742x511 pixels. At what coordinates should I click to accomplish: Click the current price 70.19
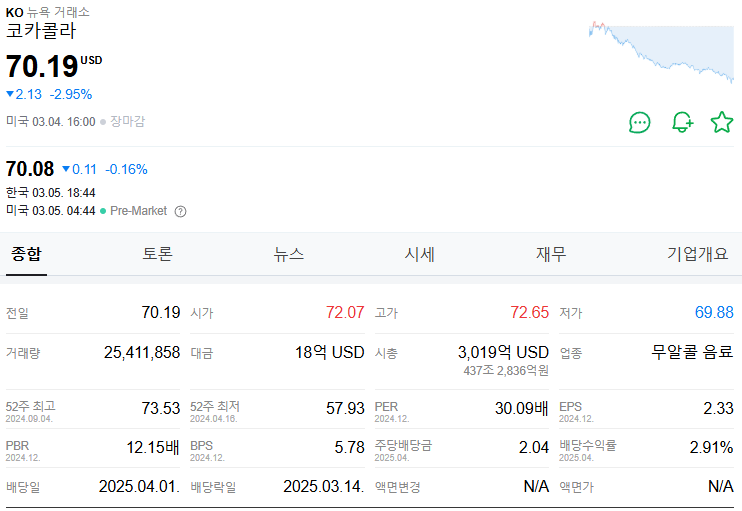point(42,66)
